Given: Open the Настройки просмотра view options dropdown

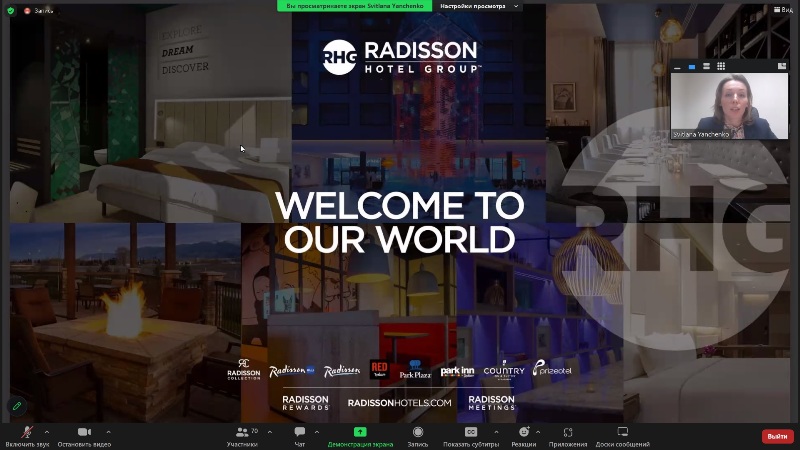Looking at the screenshot, I should click(x=479, y=6).
